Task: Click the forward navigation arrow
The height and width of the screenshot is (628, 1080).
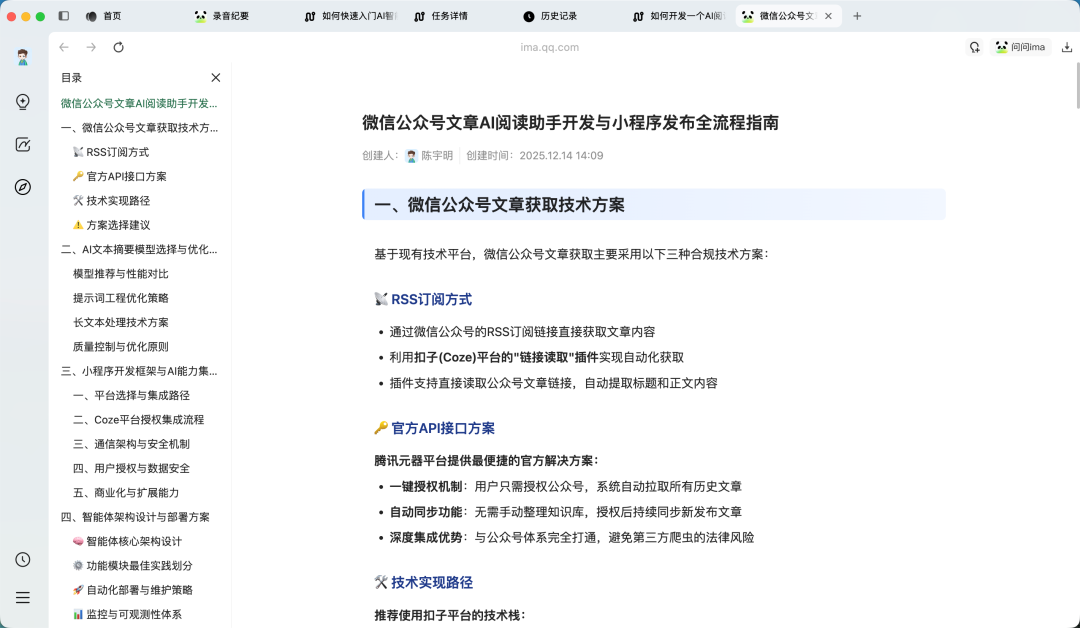Action: 91,46
